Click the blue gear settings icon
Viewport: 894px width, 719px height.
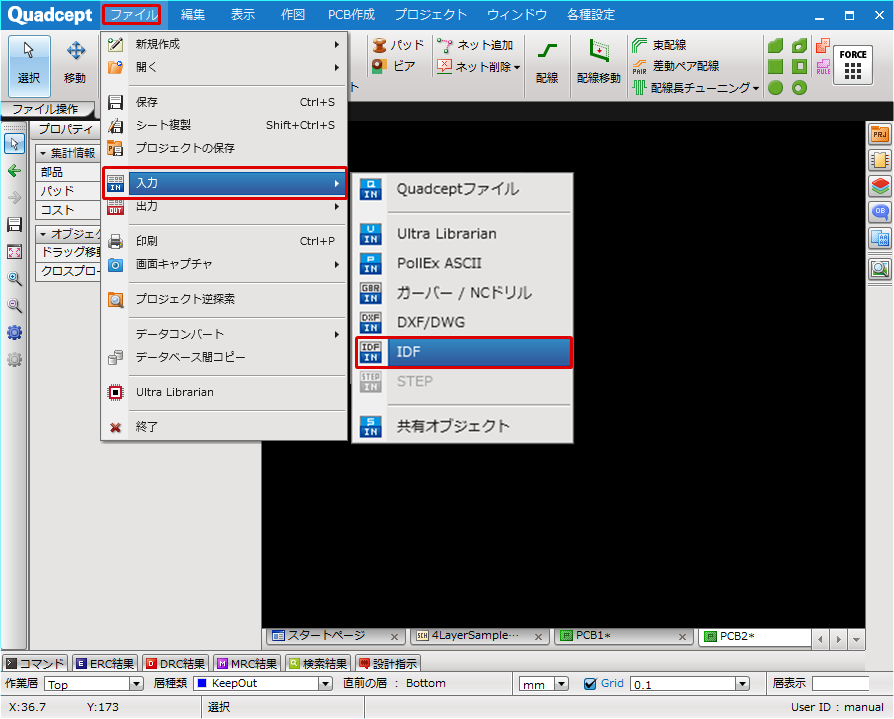tap(14, 332)
